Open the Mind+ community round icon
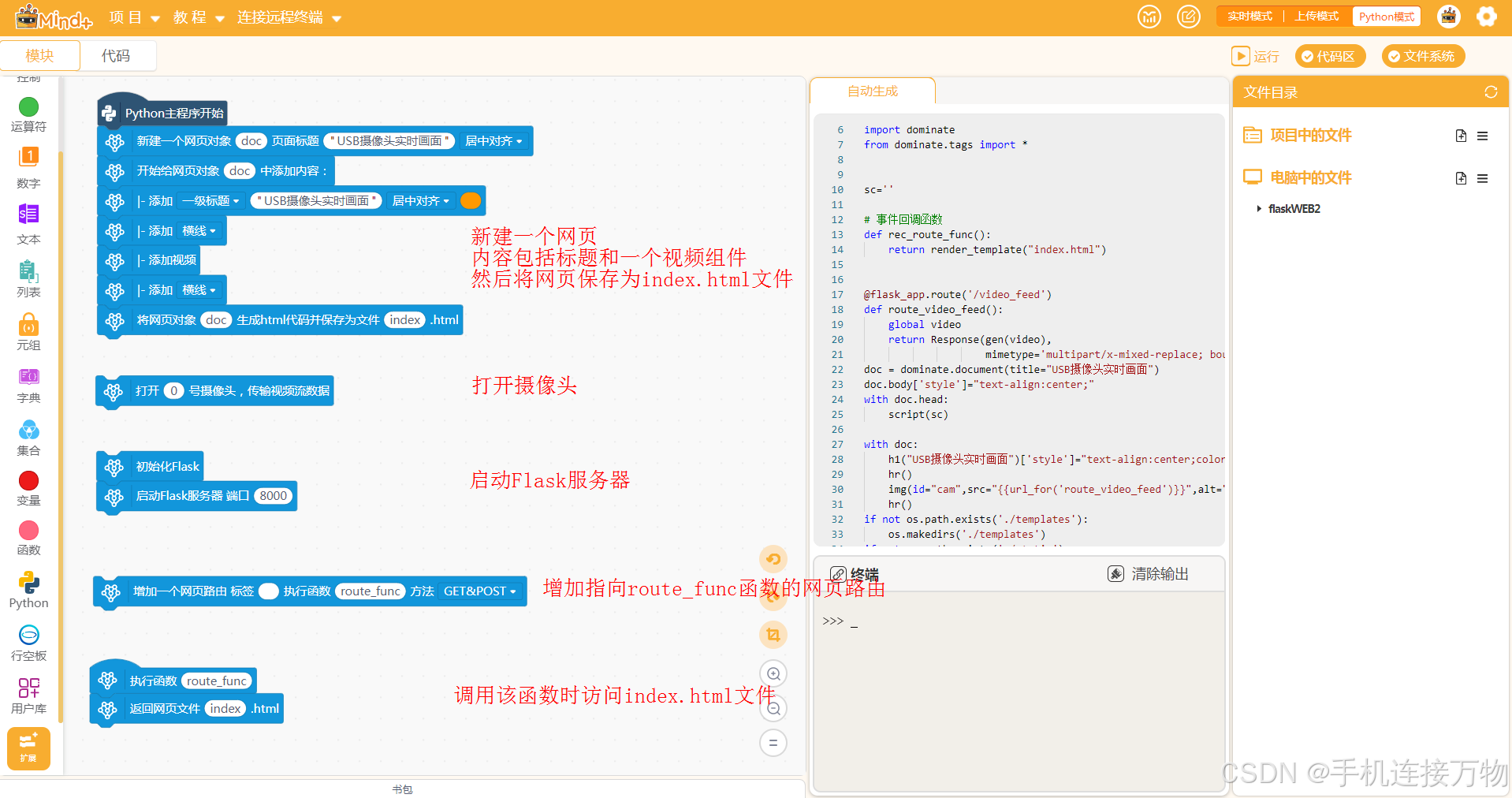 pyautogui.click(x=1149, y=17)
